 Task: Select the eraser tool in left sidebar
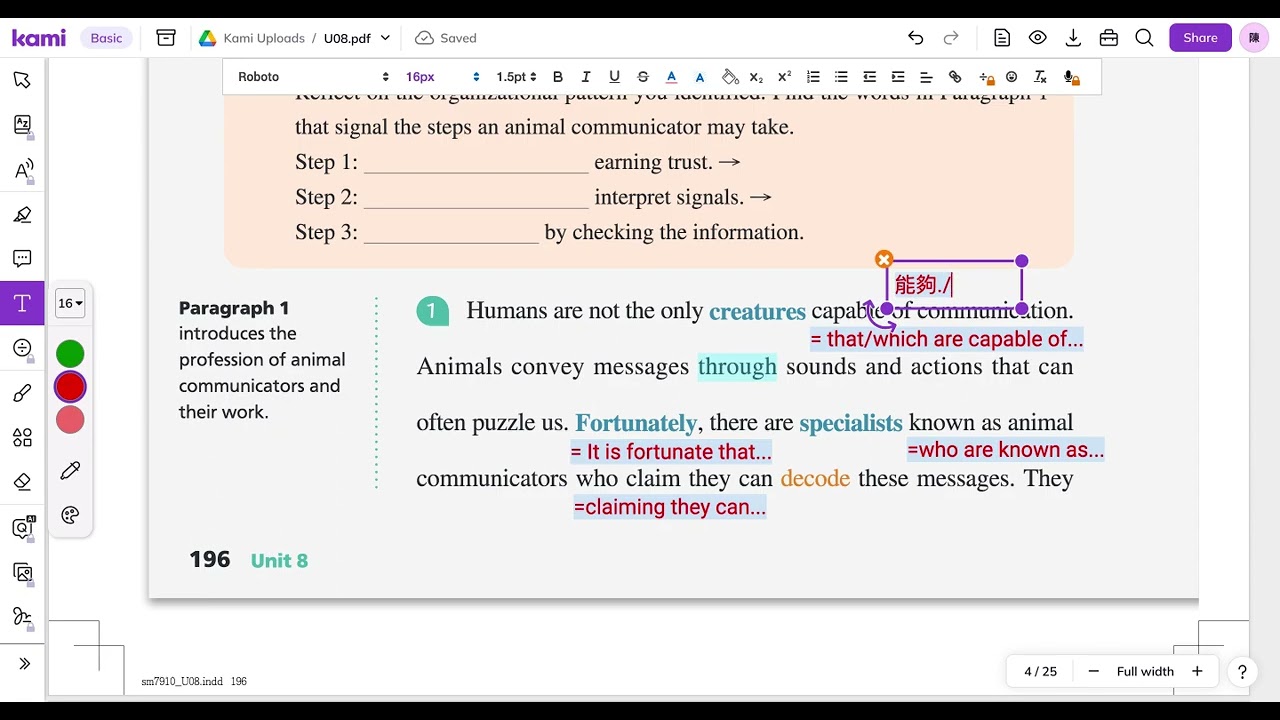click(22, 482)
